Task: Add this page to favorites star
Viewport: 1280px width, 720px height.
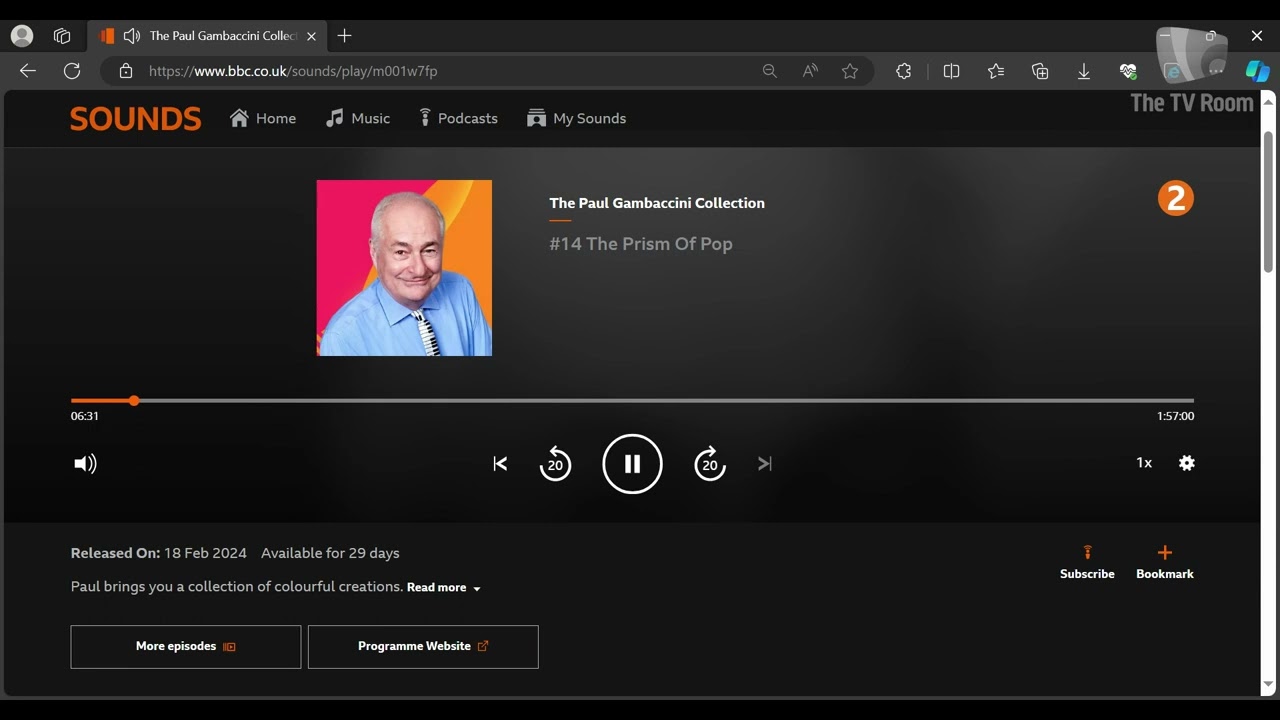Action: (x=850, y=71)
